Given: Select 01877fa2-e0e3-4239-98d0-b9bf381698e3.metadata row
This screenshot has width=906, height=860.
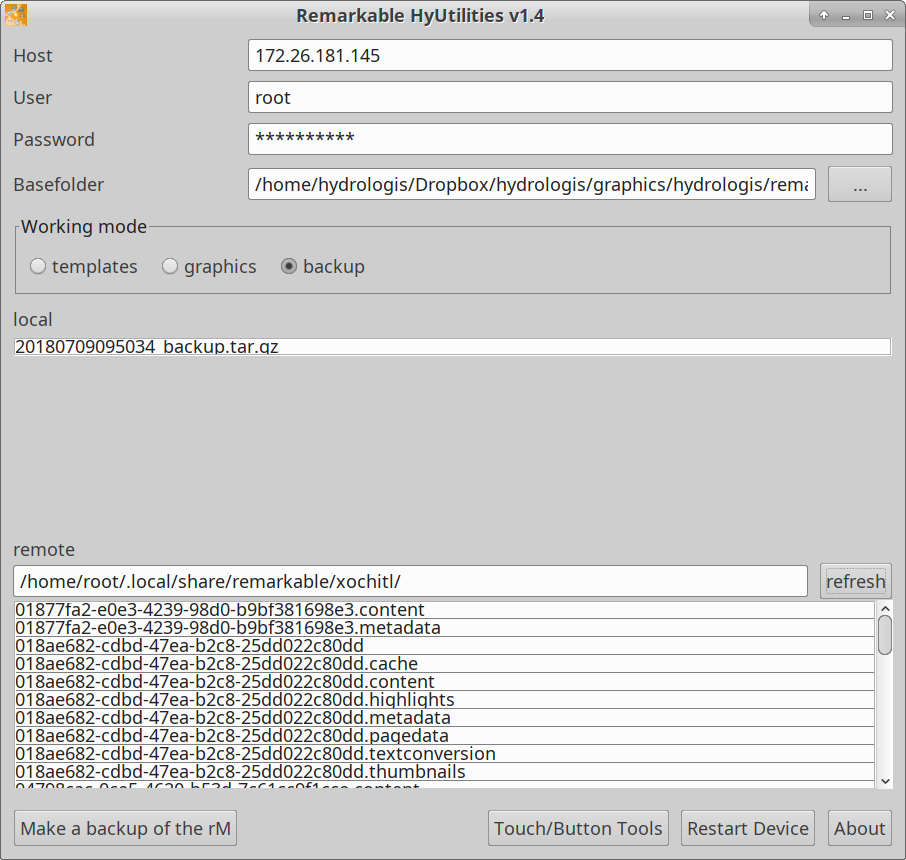Looking at the screenshot, I should pos(444,628).
